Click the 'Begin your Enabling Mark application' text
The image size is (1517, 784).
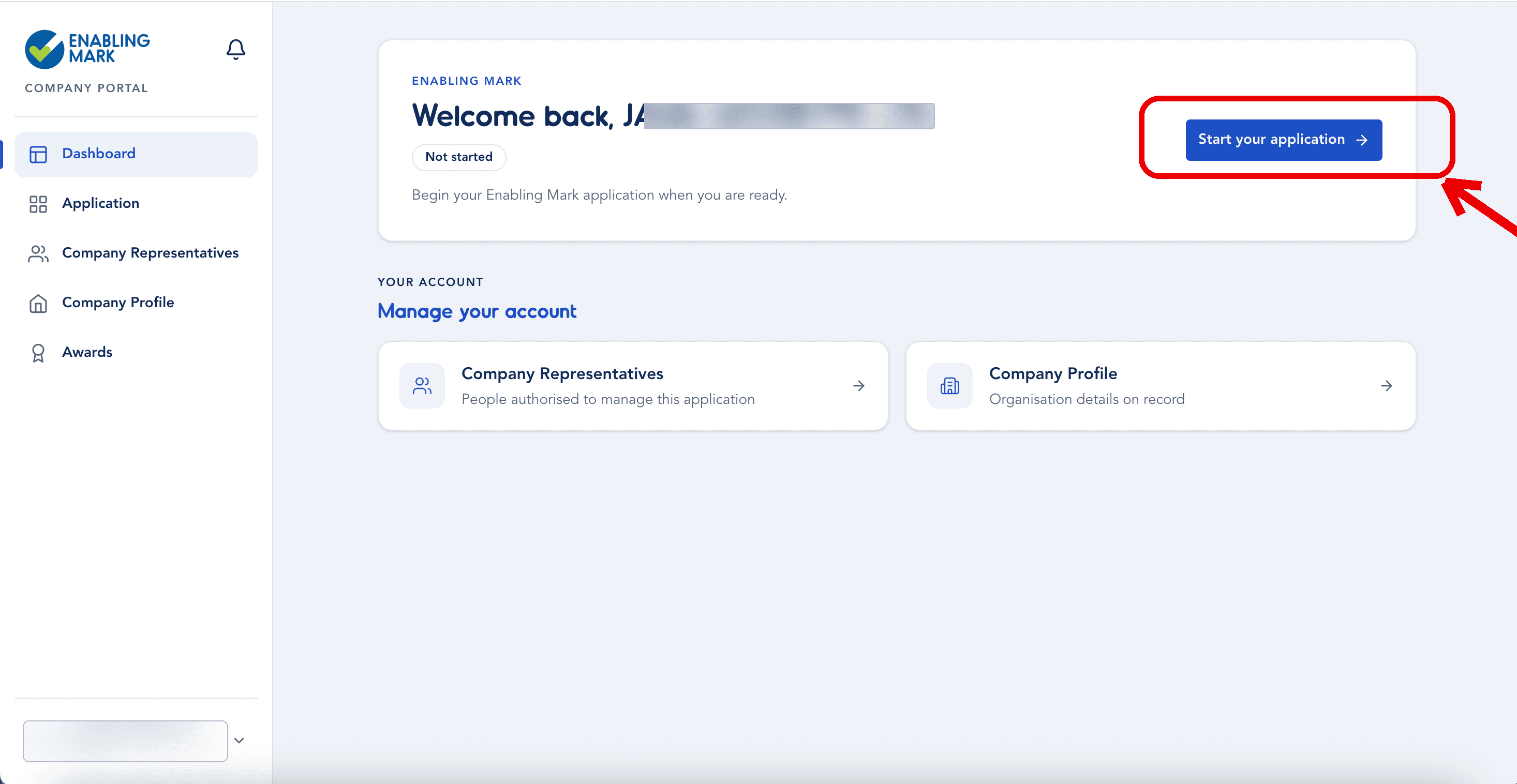[600, 195]
